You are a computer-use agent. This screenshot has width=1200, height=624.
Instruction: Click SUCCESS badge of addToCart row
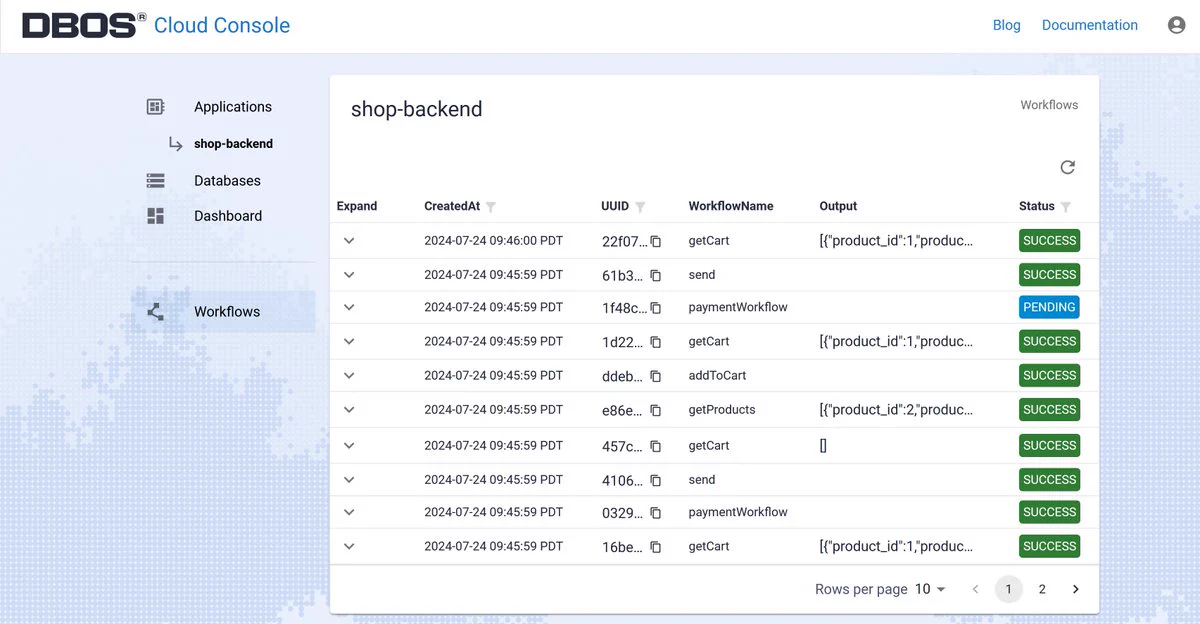tap(1049, 375)
